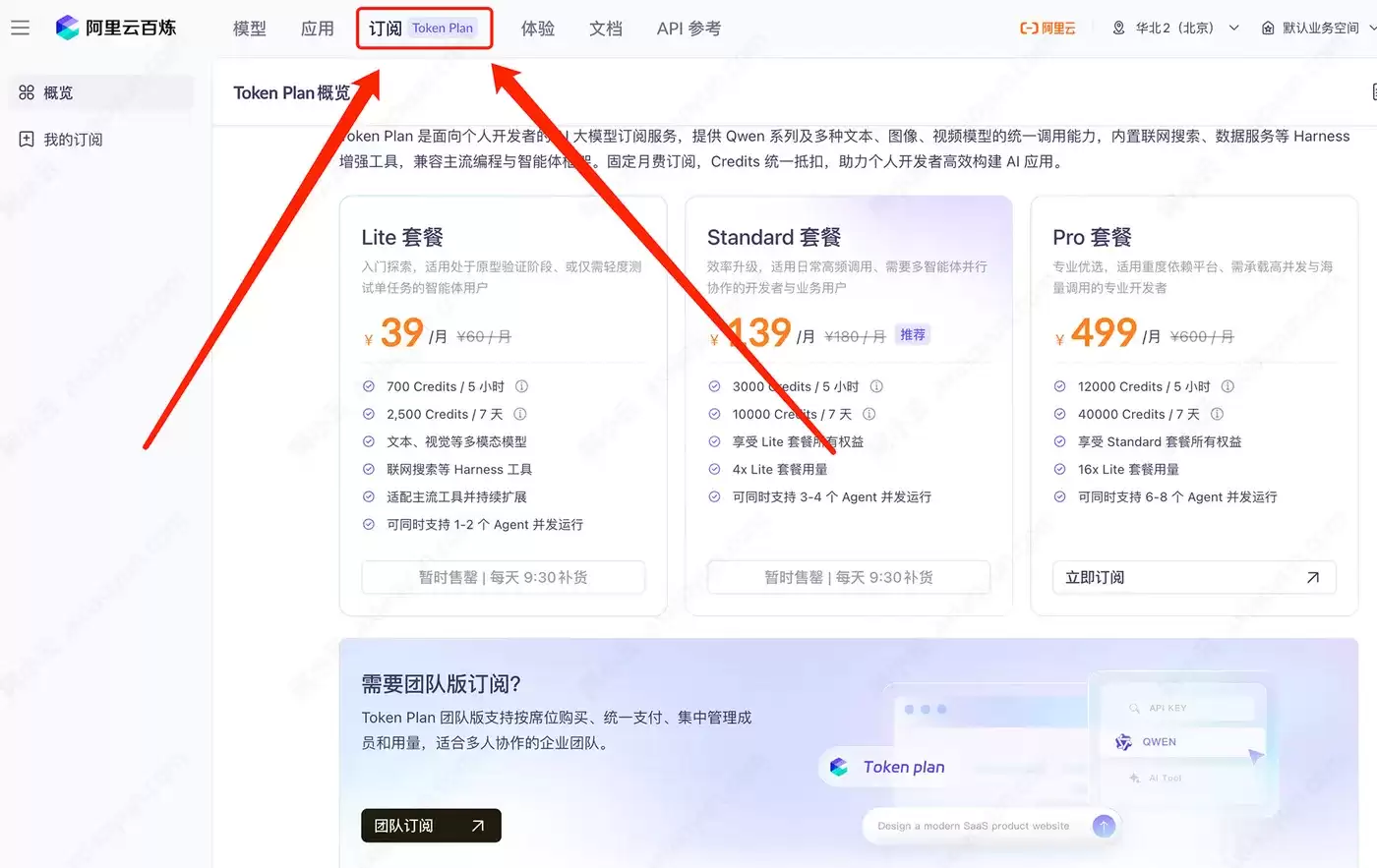Open the hamburger menu icon

[20, 28]
